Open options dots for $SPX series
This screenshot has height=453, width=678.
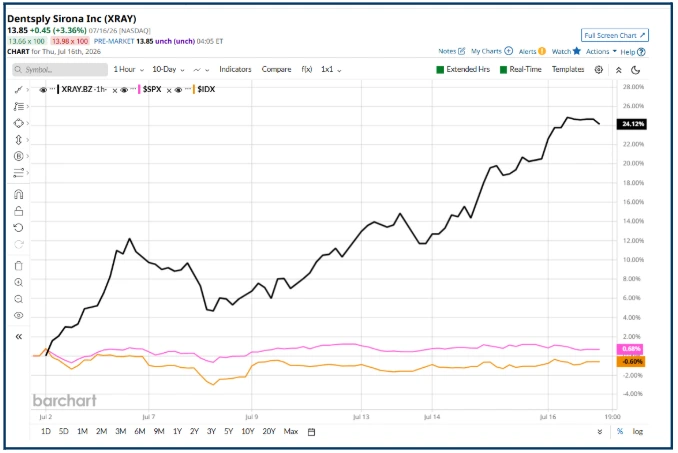[133, 89]
